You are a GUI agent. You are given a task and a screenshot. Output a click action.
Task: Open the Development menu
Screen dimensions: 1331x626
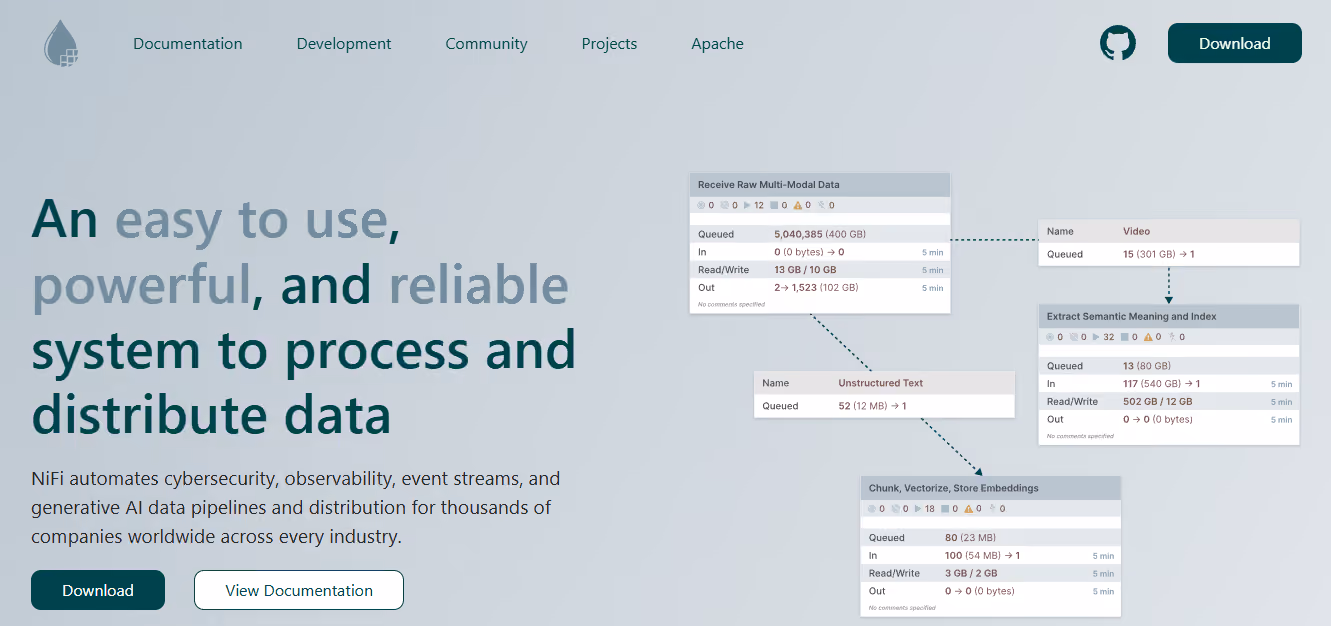[x=344, y=44]
